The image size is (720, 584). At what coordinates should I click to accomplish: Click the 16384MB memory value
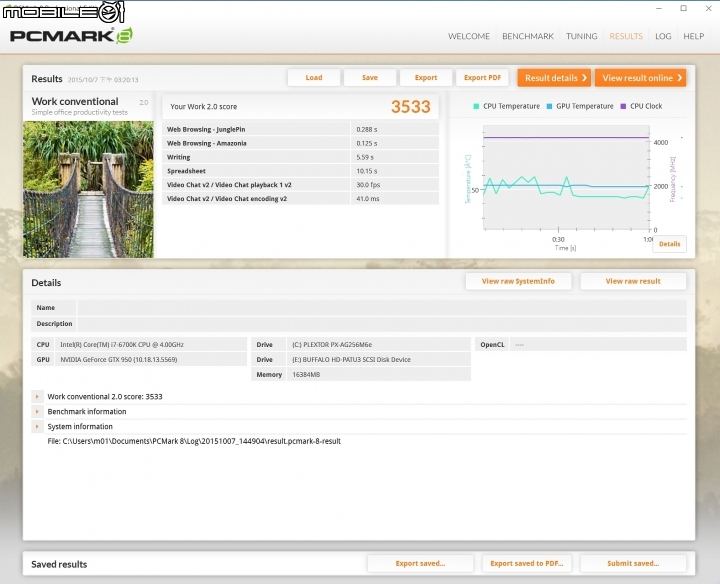(379, 375)
